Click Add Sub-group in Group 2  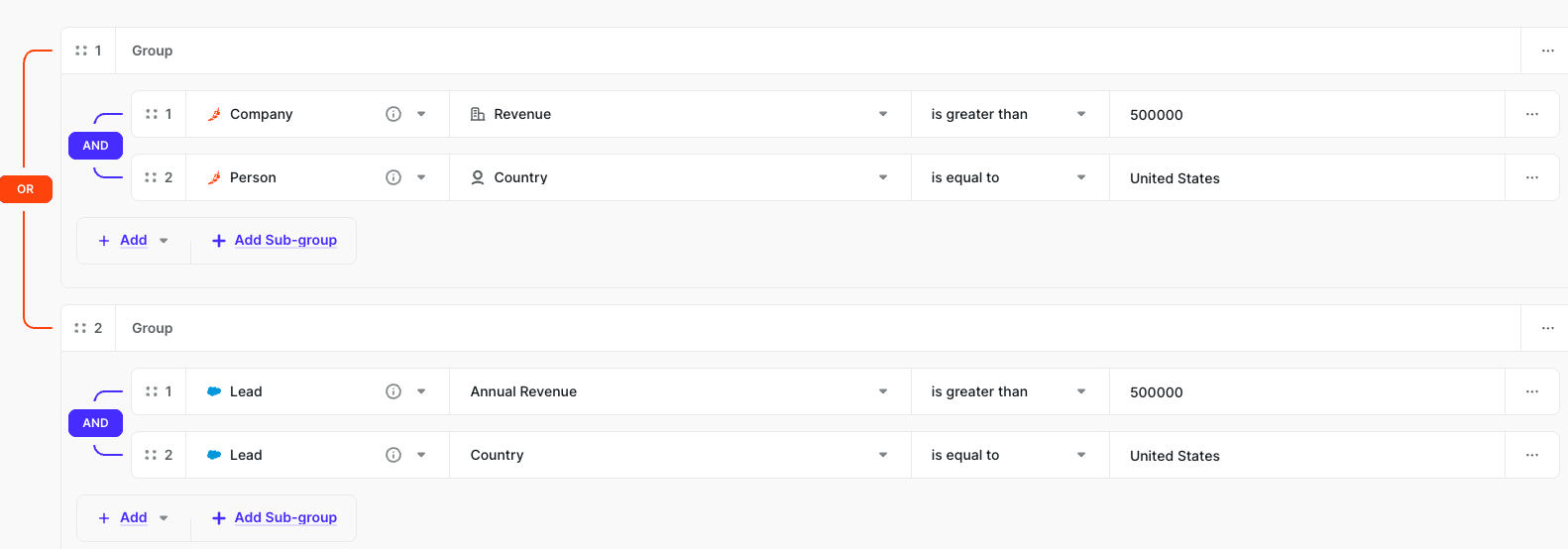tap(275, 518)
